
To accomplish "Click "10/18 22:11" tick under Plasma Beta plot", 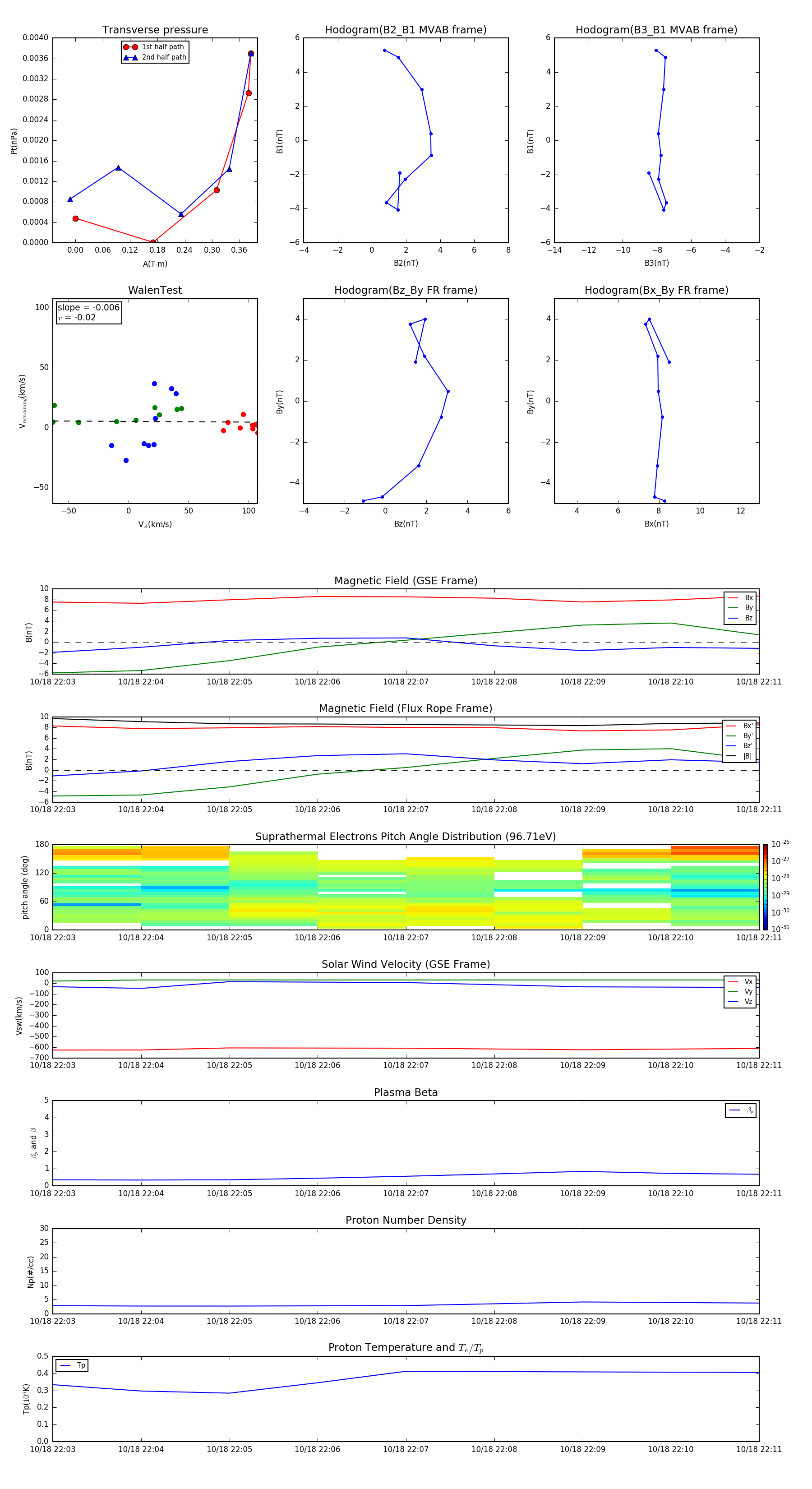I will [x=759, y=1193].
